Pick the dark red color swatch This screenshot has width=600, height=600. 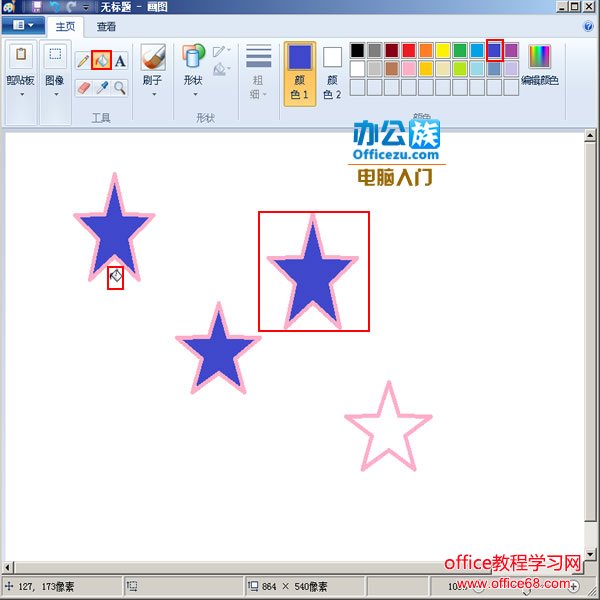391,51
